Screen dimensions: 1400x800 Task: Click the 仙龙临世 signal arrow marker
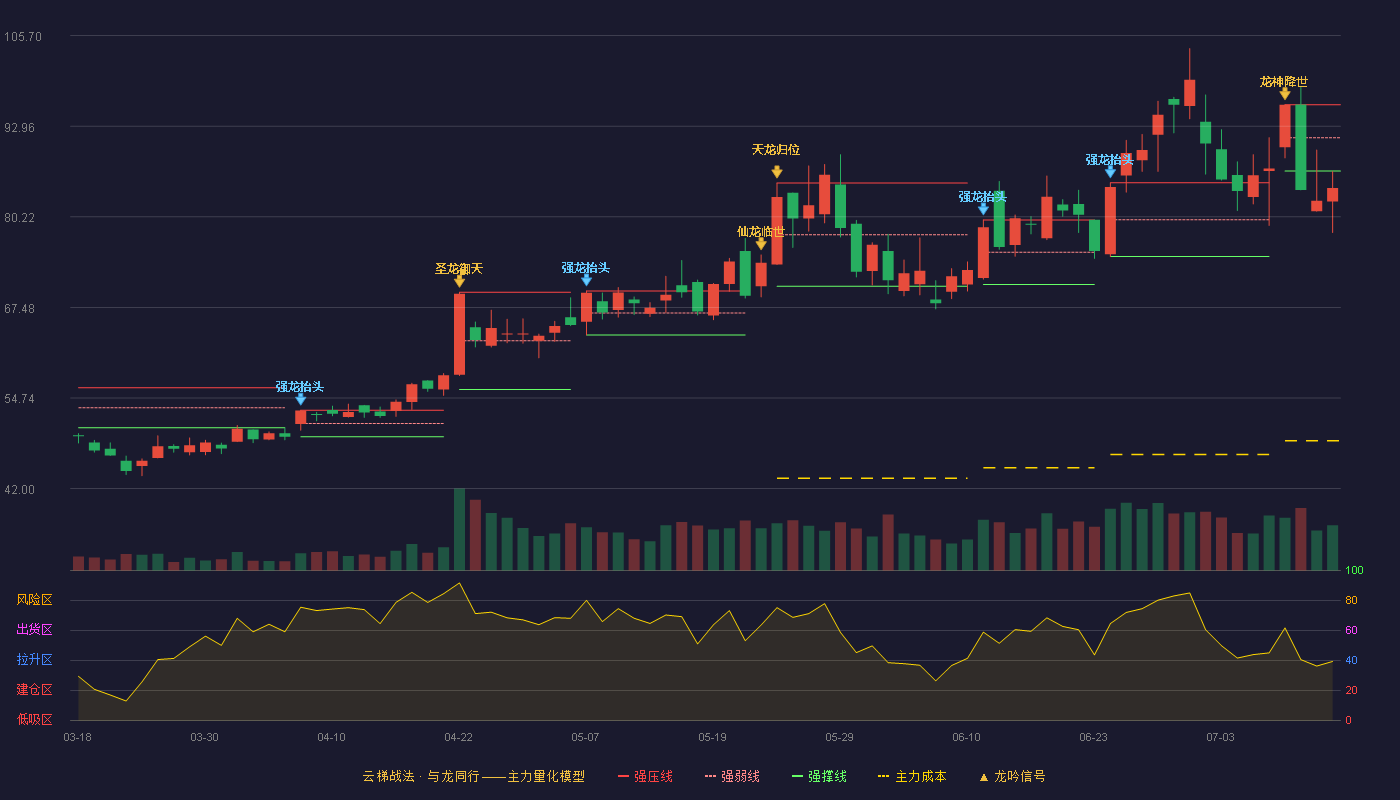(x=761, y=244)
